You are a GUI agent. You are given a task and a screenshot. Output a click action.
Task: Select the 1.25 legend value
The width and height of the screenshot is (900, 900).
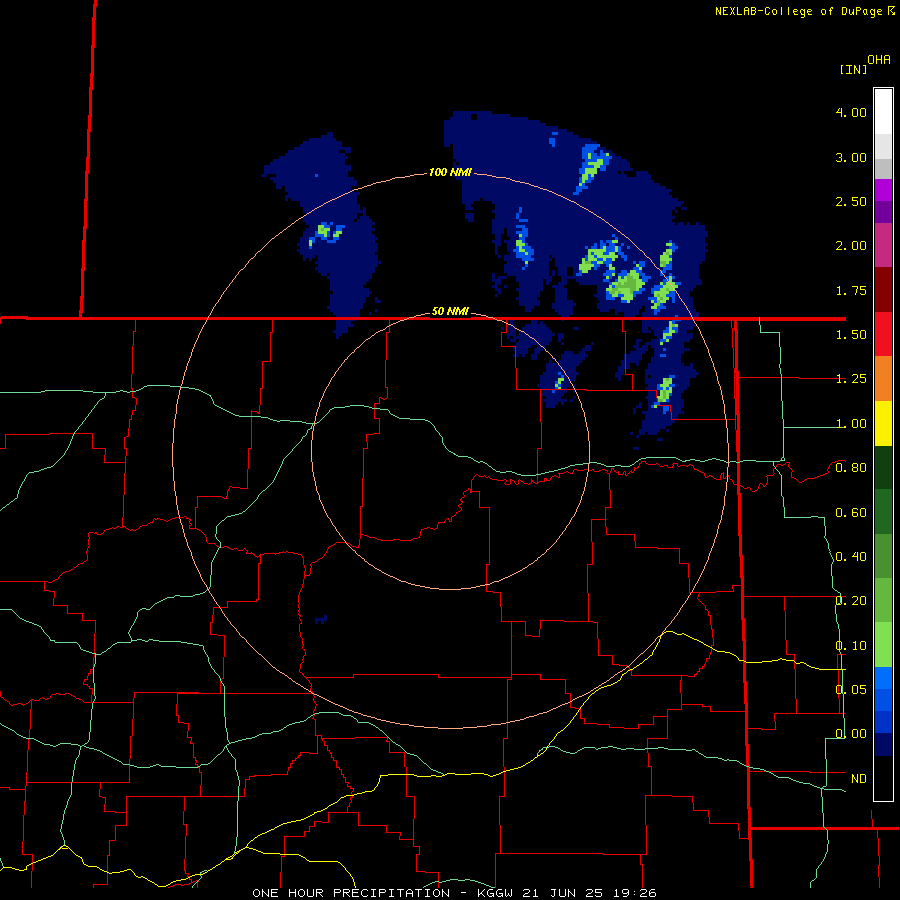851,379
